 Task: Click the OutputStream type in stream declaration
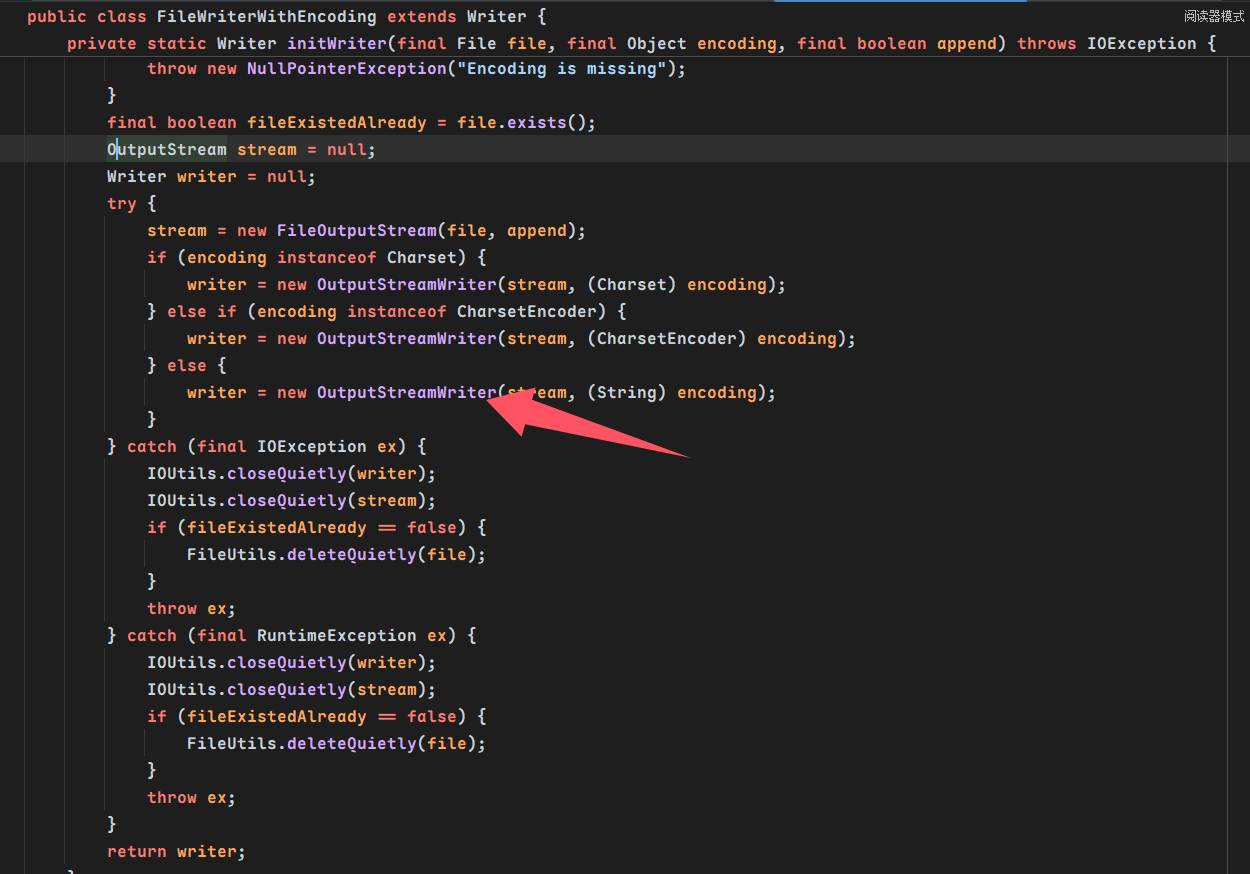167,150
